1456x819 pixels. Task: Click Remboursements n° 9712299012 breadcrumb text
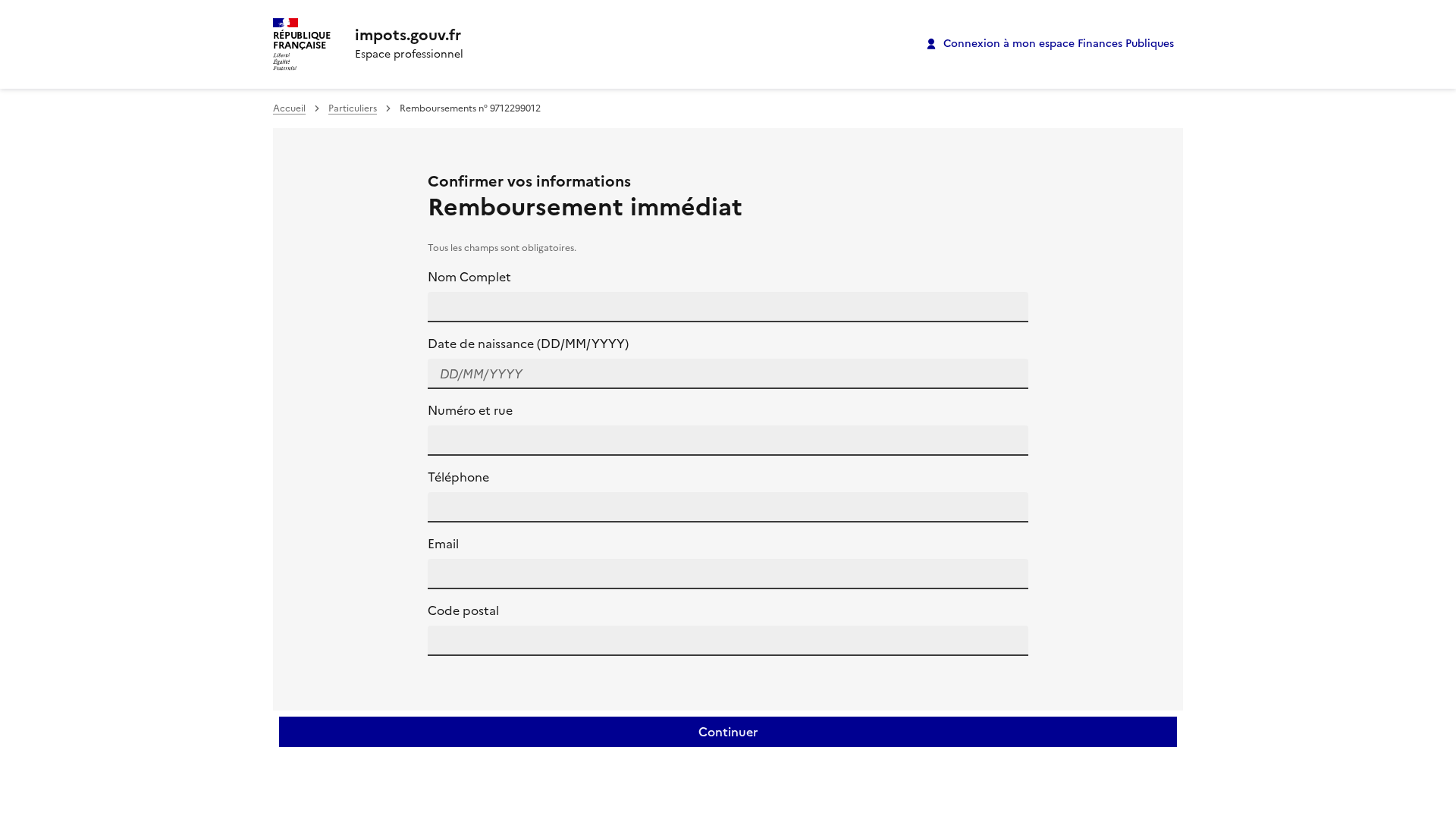click(x=470, y=108)
